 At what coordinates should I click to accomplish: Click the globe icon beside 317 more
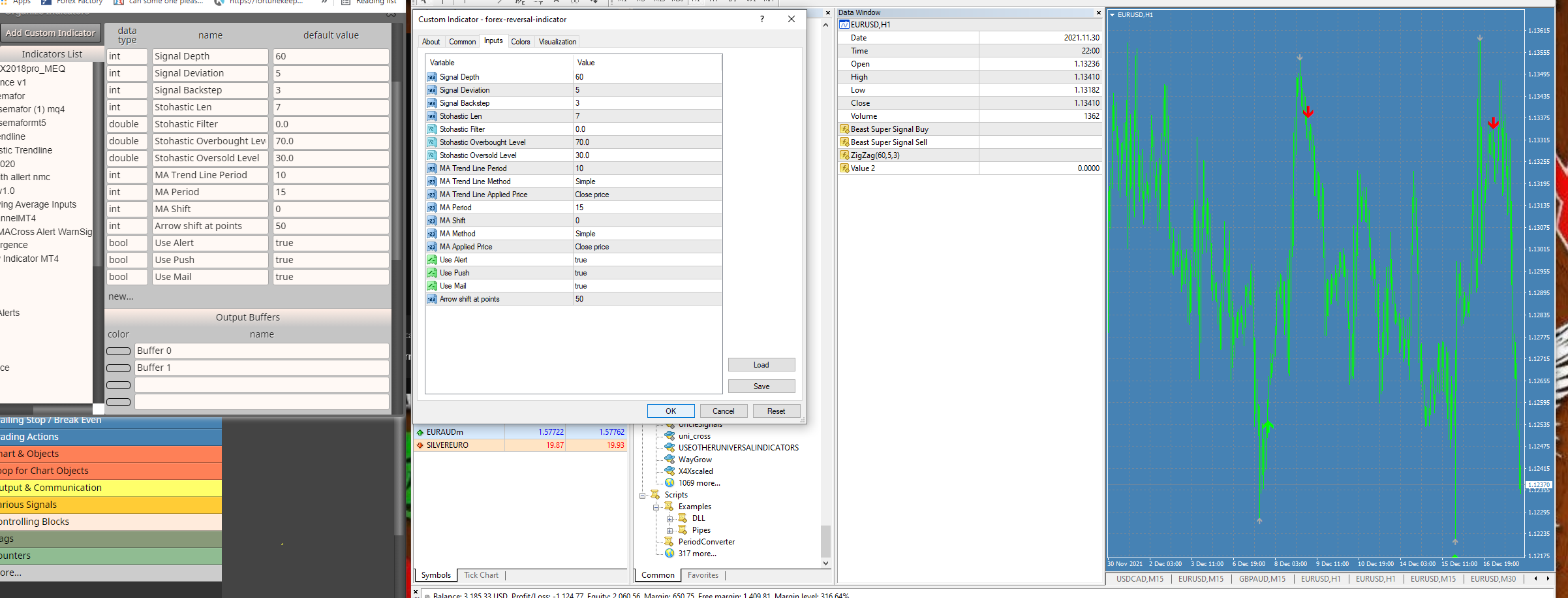click(669, 553)
